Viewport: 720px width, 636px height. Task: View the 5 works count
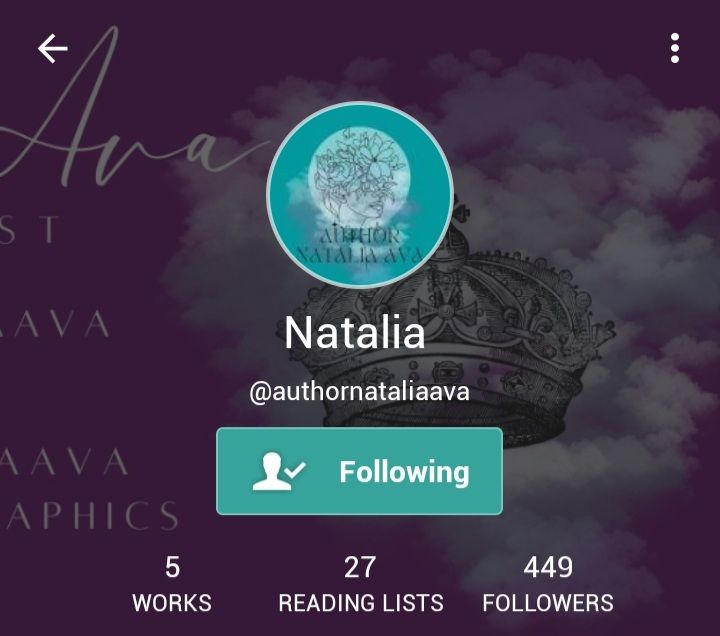pyautogui.click(x=172, y=568)
